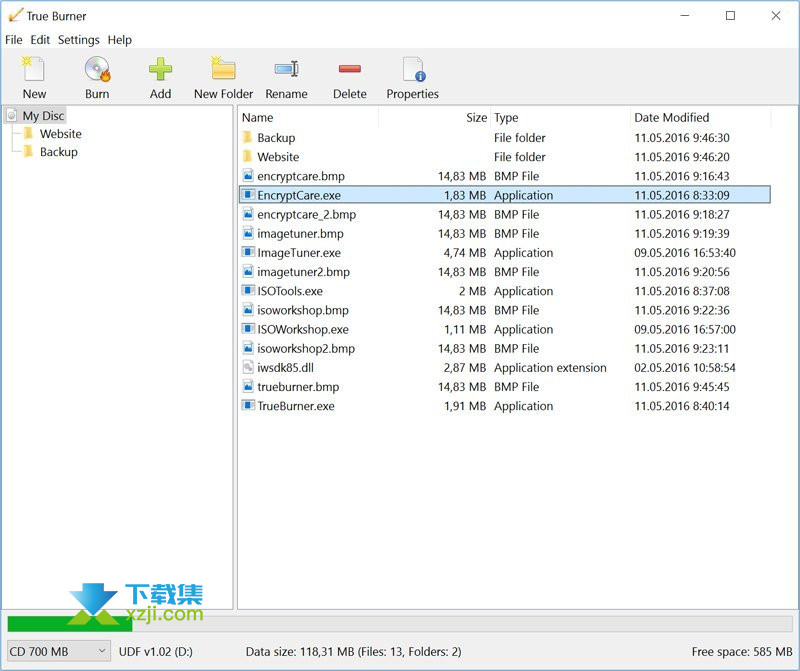Click the ISOTools.exe application icon
Screen dimensions: 800x671
[x=248, y=291]
